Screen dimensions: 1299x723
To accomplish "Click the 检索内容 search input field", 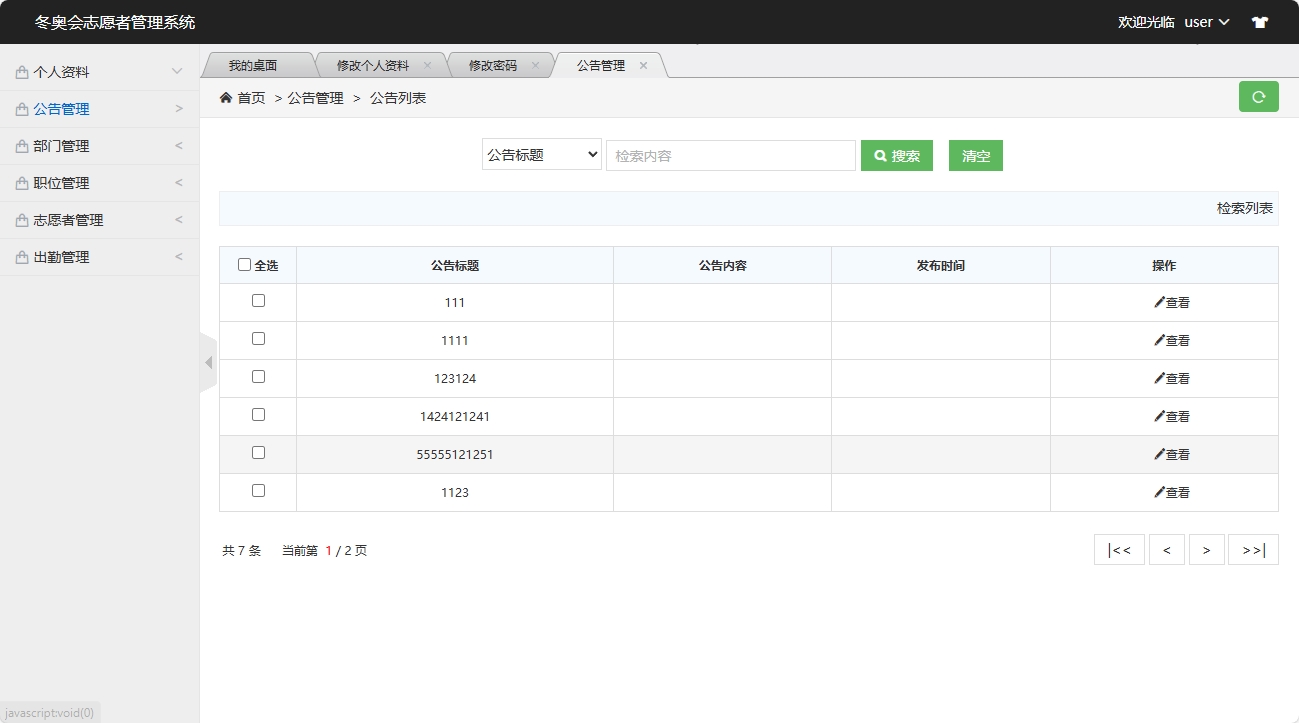I will point(730,155).
